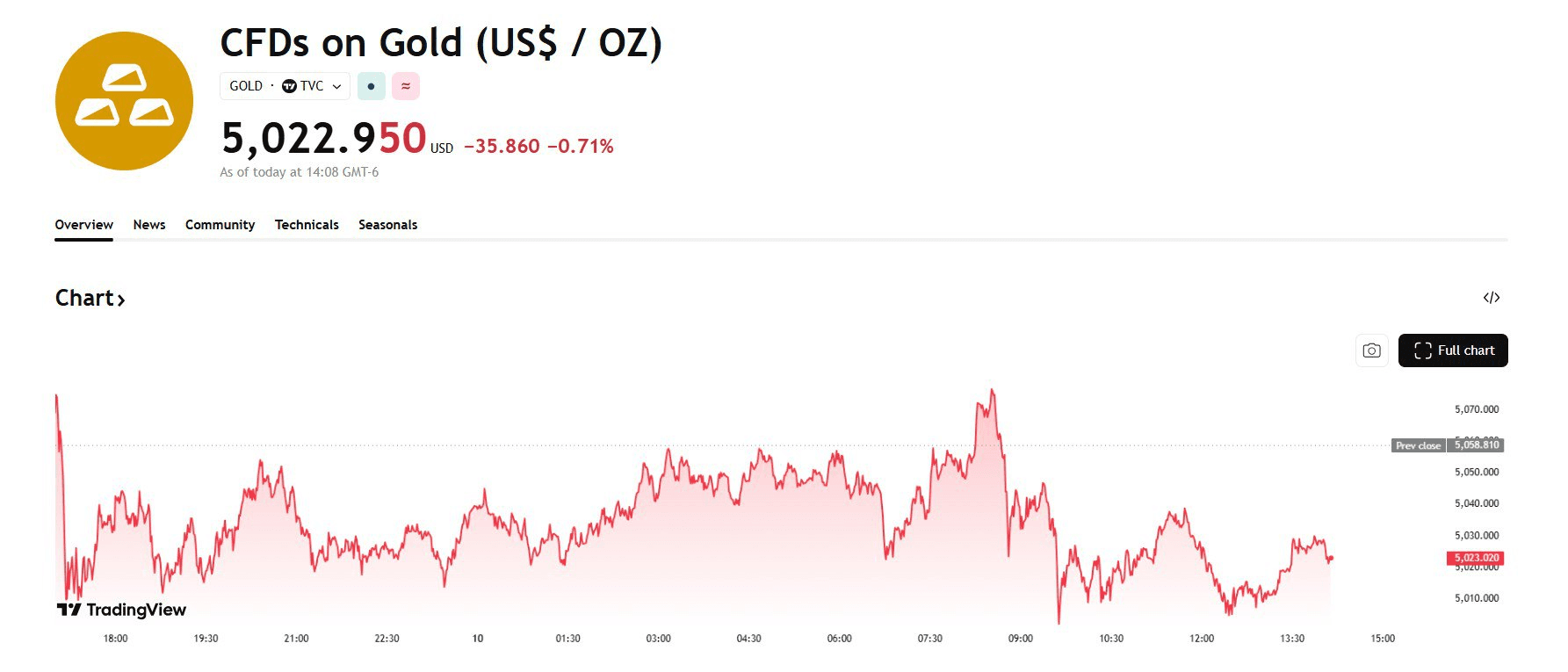Click the camera snapshot icon
This screenshot has height=672, width=1568.
[1371, 350]
